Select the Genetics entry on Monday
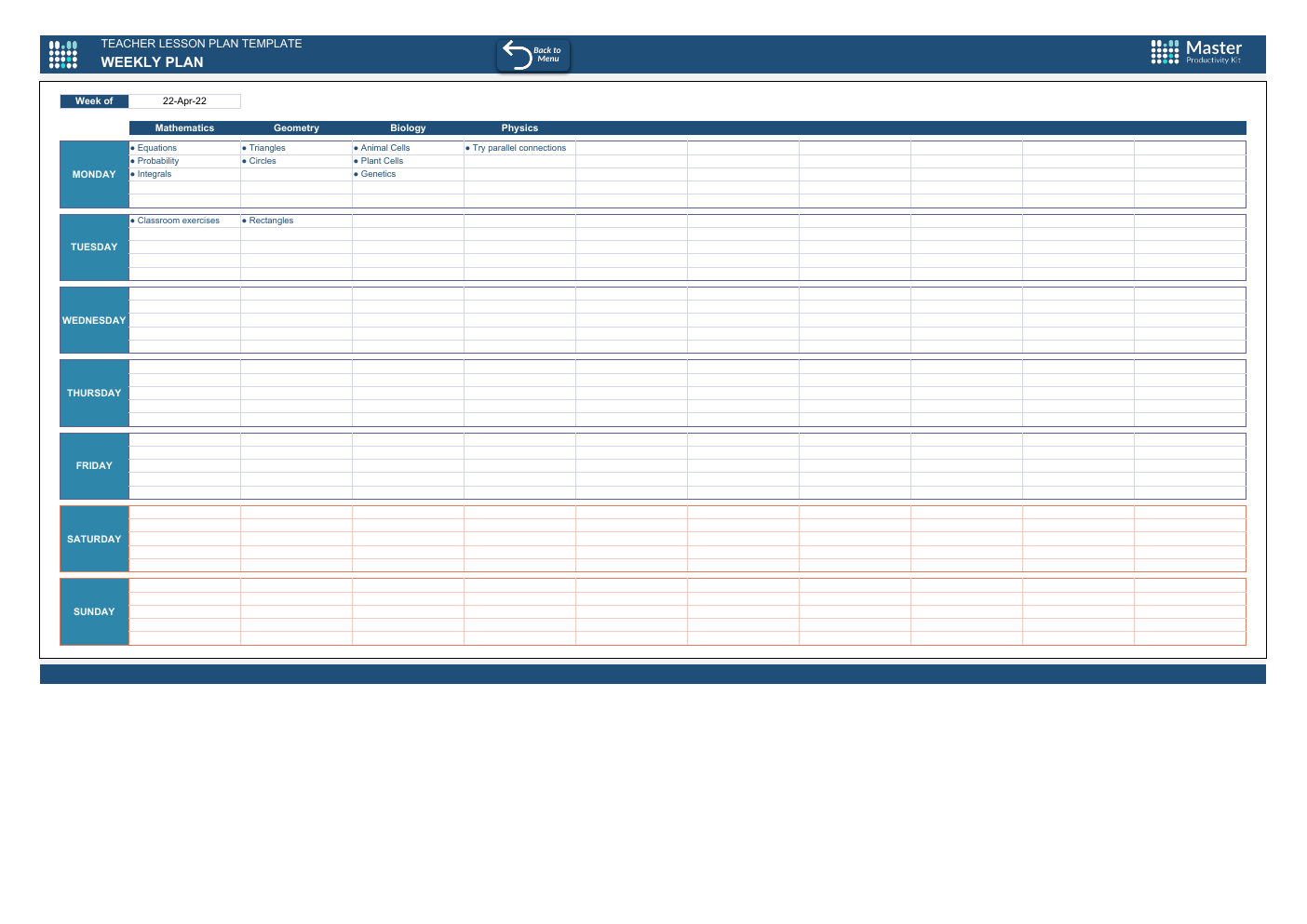1307x924 pixels. (408, 174)
